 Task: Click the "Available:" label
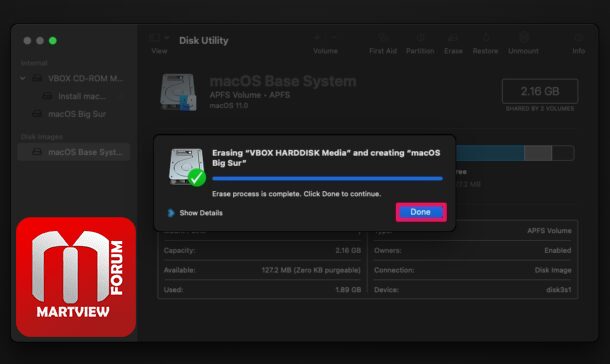[x=179, y=270]
